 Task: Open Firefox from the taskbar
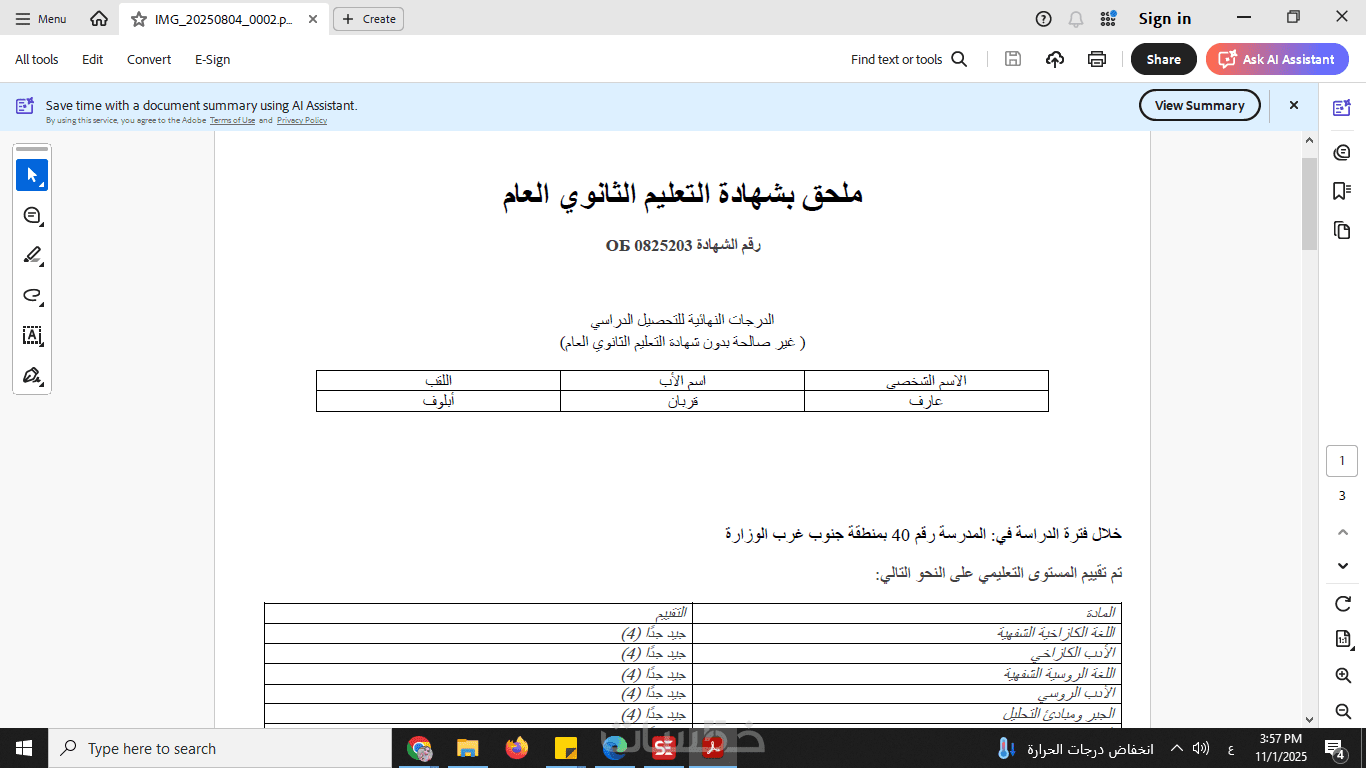click(517, 748)
